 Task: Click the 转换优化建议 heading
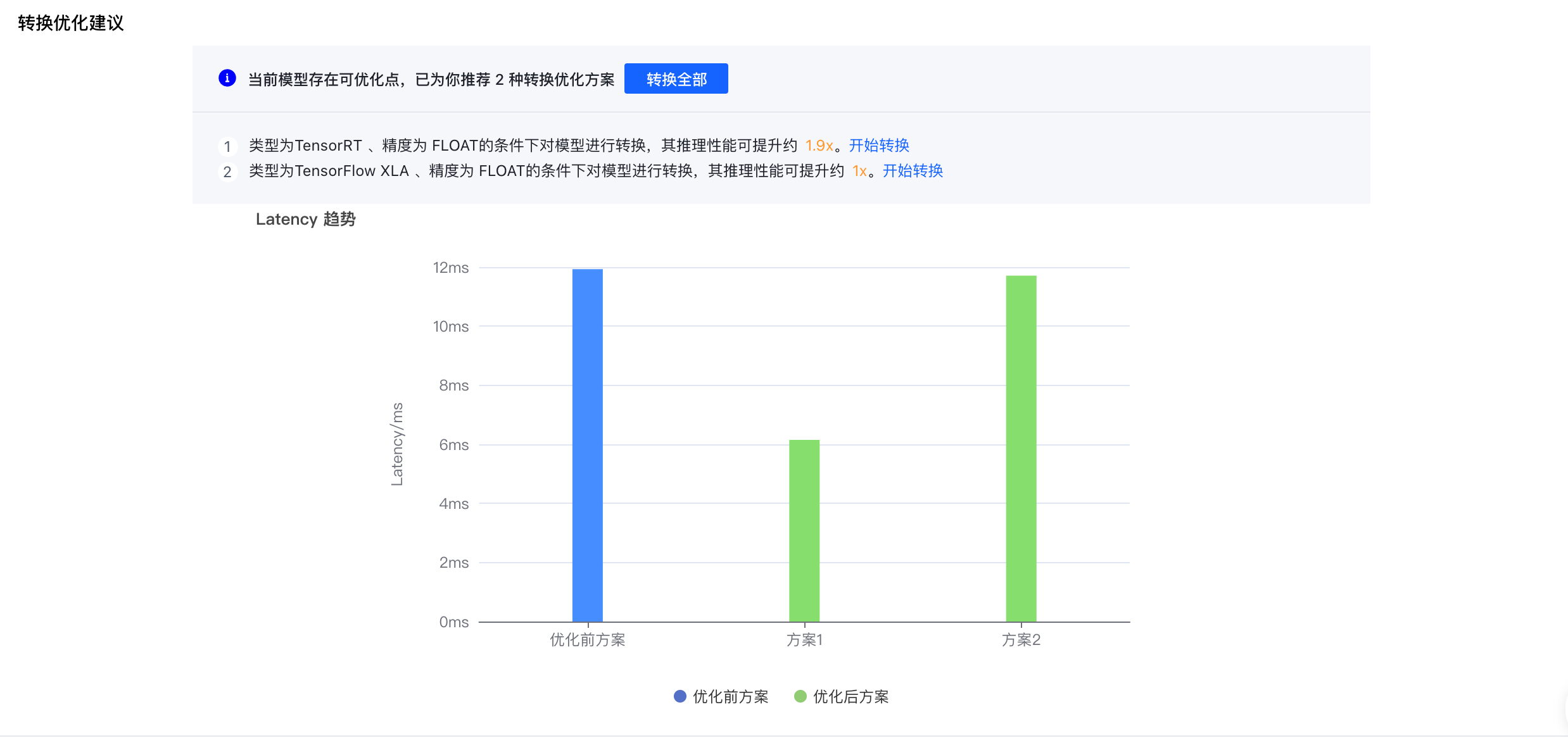point(70,23)
